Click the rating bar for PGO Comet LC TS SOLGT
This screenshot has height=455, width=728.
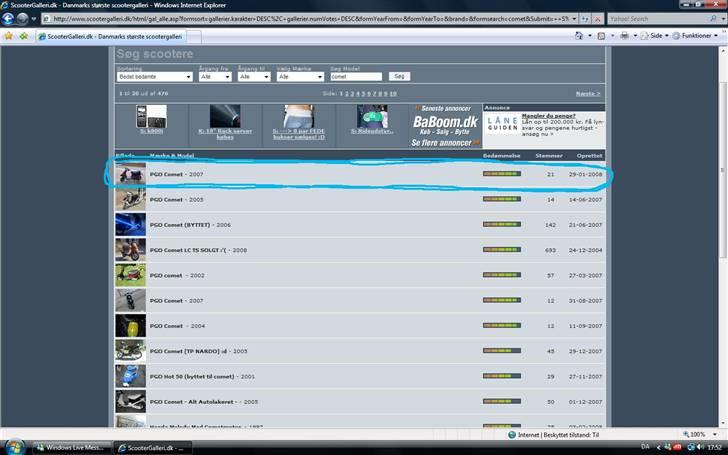click(x=502, y=250)
